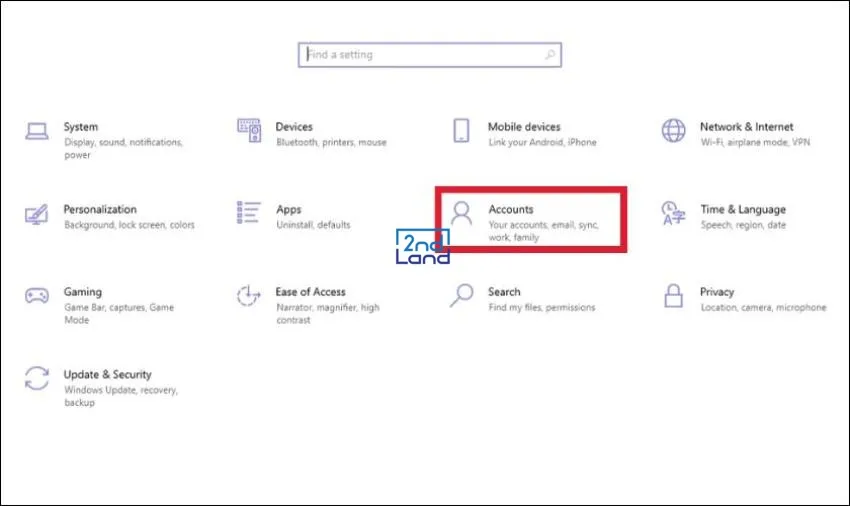850x506 pixels.
Task: Click the Devices keyboard and speaker icon
Action: (x=249, y=131)
